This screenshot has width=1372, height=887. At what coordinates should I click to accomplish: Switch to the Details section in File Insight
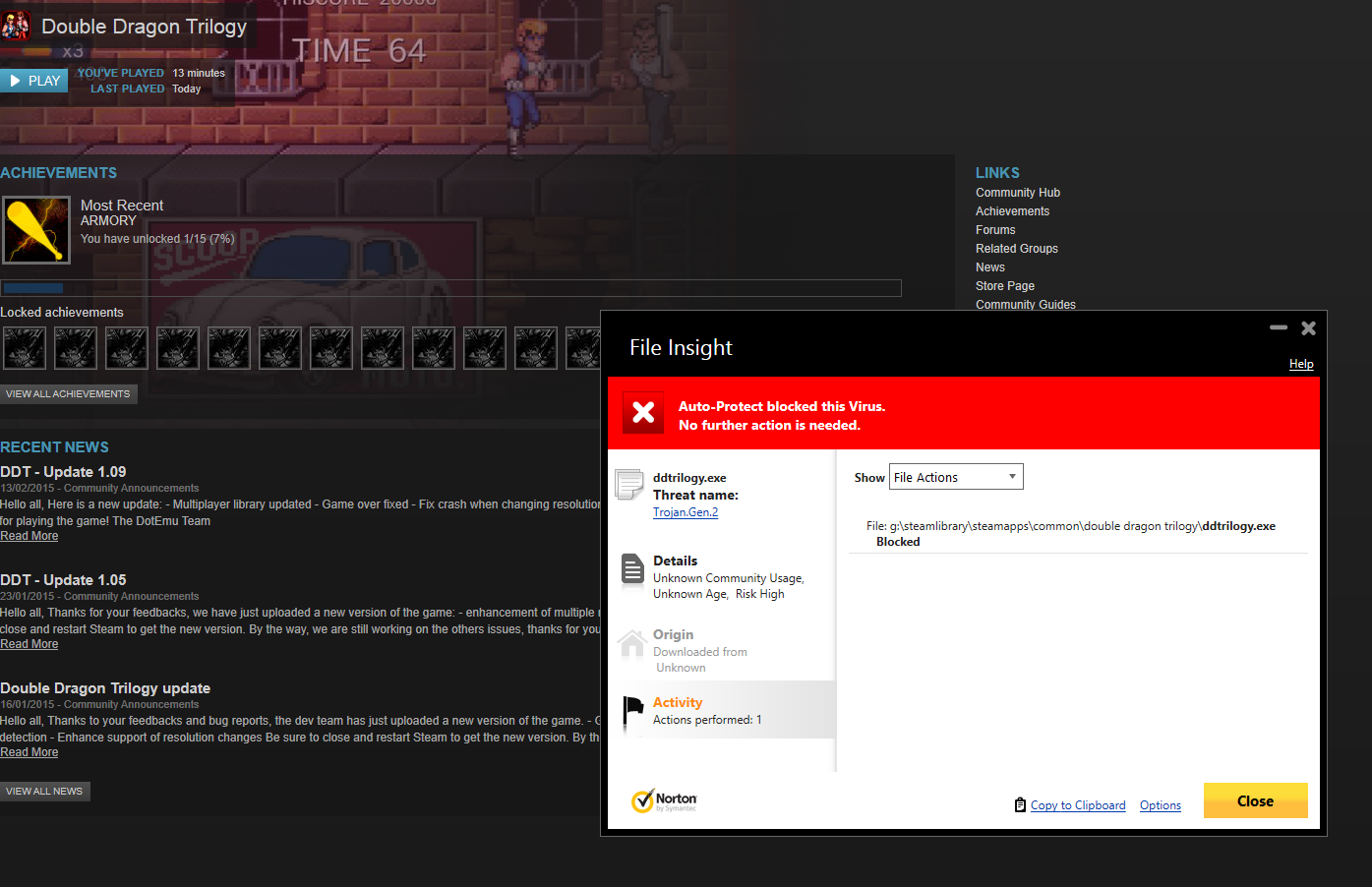722,576
